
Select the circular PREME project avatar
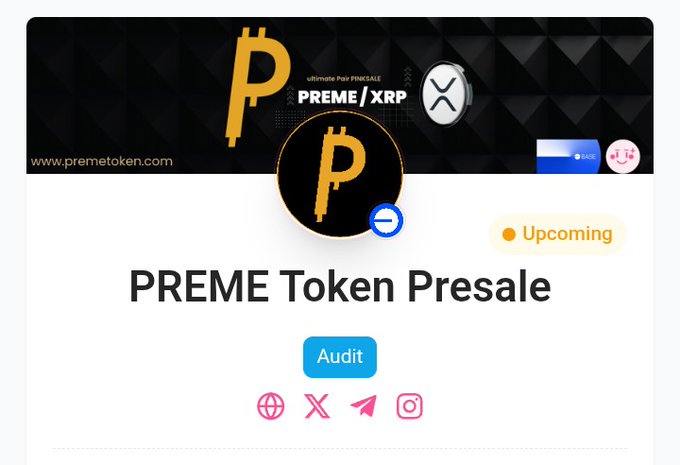pyautogui.click(x=340, y=174)
